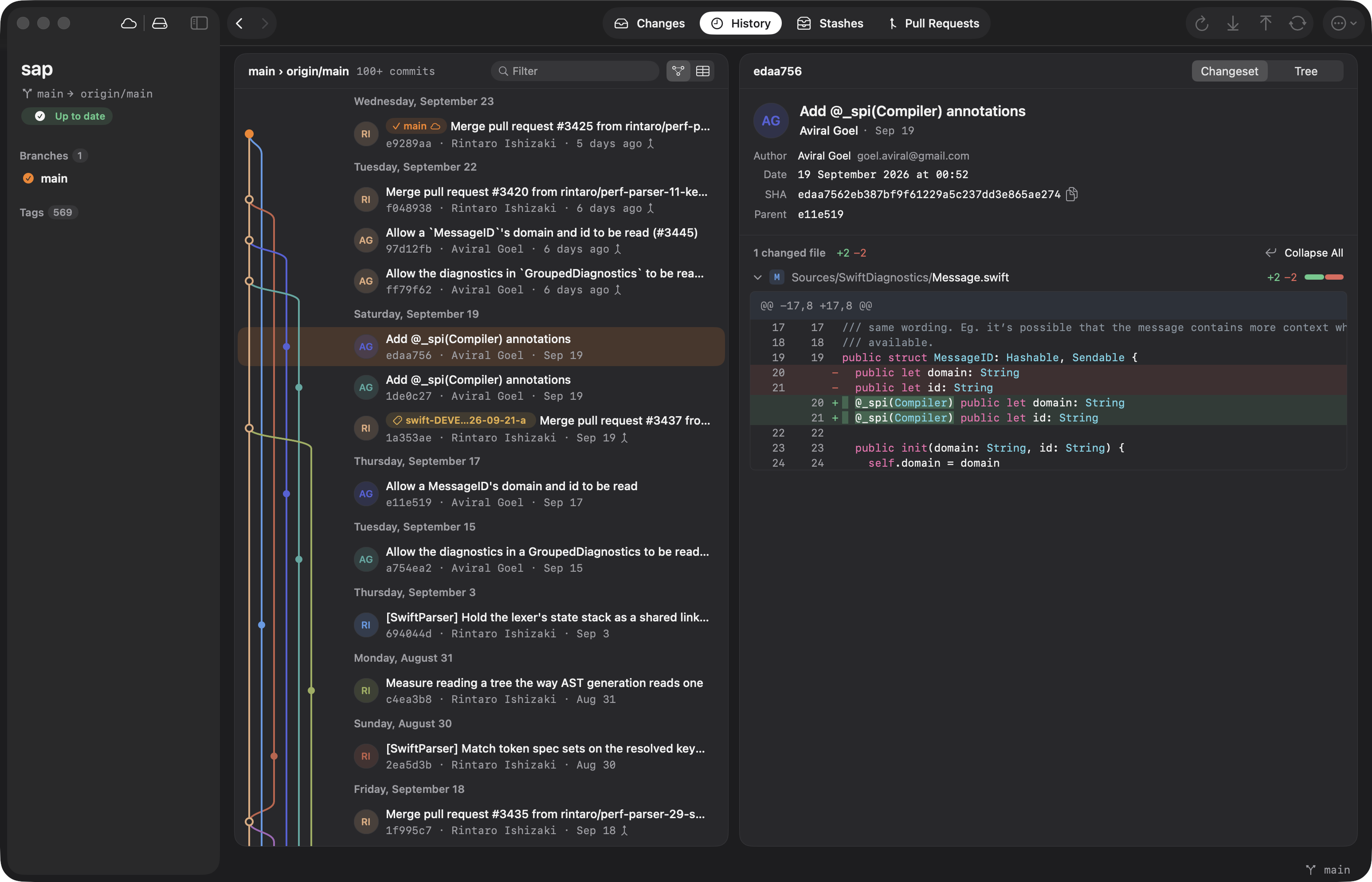Viewport: 1372px width, 882px height.
Task: Click the main branch badge on commit e9289aa
Action: (x=416, y=126)
